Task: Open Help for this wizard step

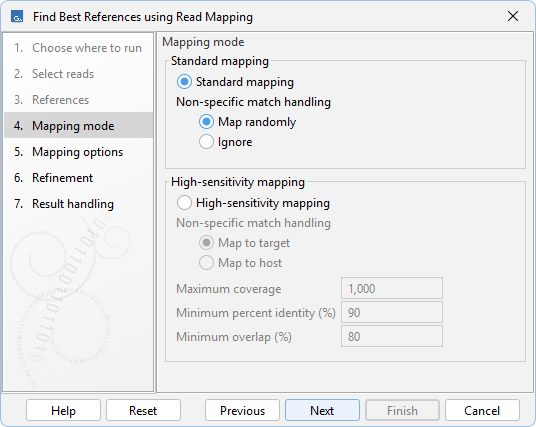Action: (63, 410)
